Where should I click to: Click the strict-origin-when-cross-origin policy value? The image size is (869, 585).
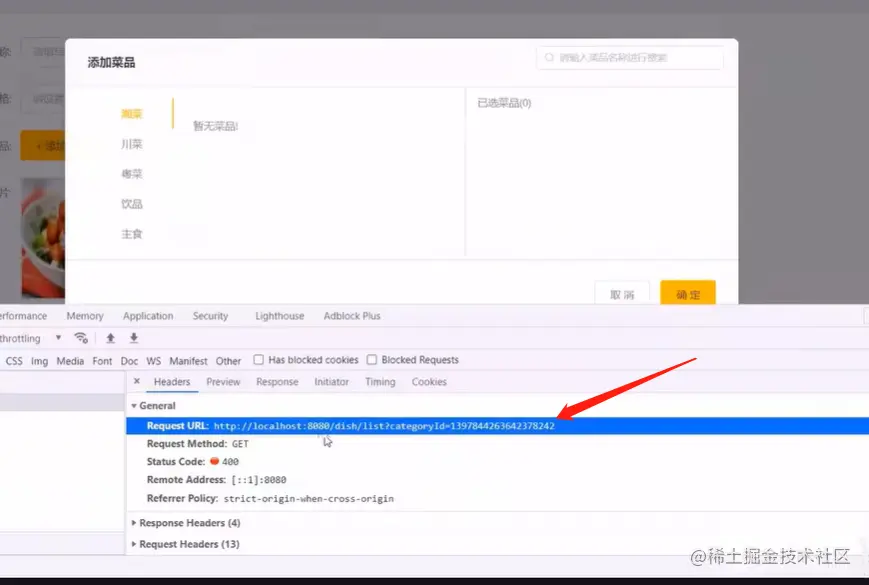309,499
